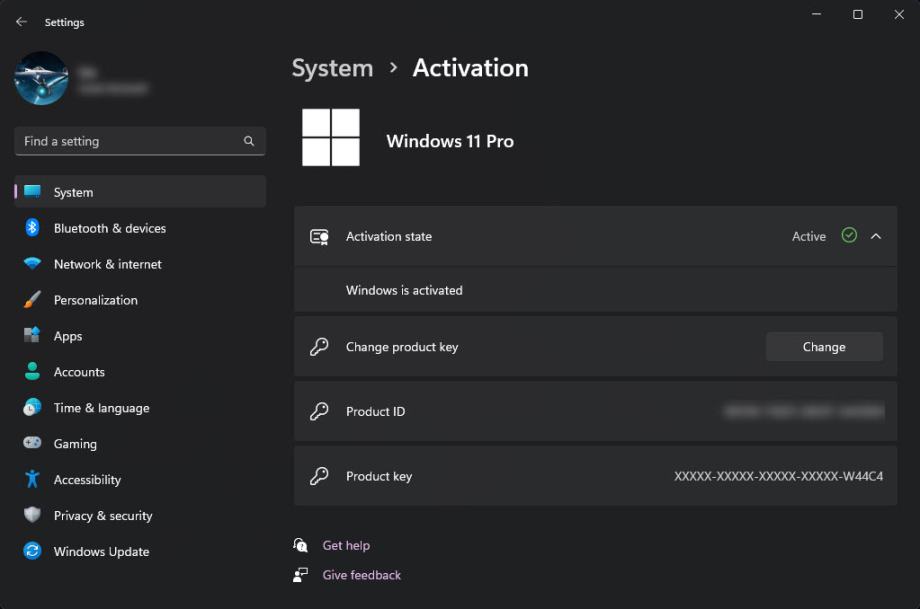
Task: Collapse the Activation state chevron
Action: pyautogui.click(x=876, y=237)
